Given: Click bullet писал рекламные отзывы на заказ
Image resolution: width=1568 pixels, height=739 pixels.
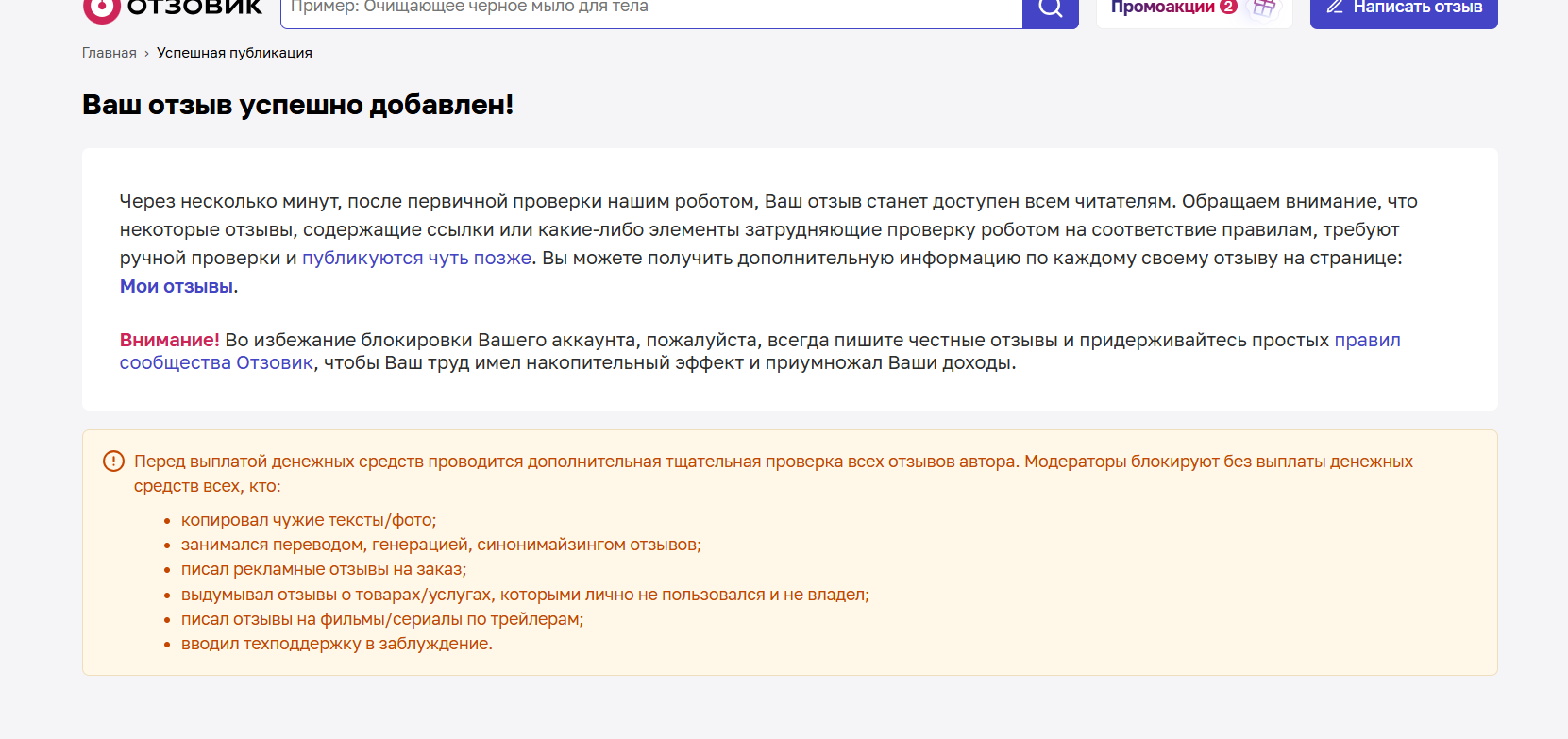Looking at the screenshot, I should [324, 569].
